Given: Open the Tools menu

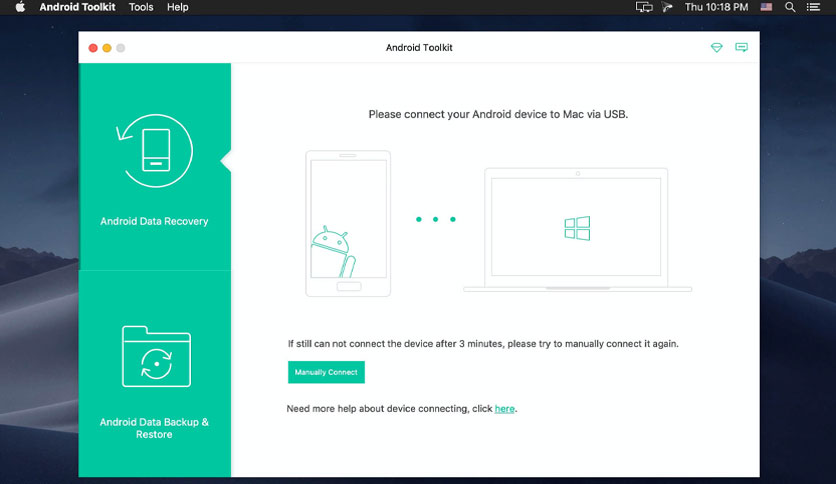Looking at the screenshot, I should click(x=141, y=7).
